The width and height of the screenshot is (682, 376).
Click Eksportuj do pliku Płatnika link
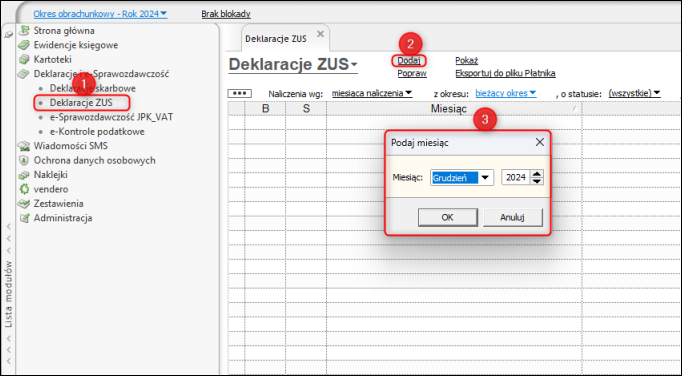[505, 73]
